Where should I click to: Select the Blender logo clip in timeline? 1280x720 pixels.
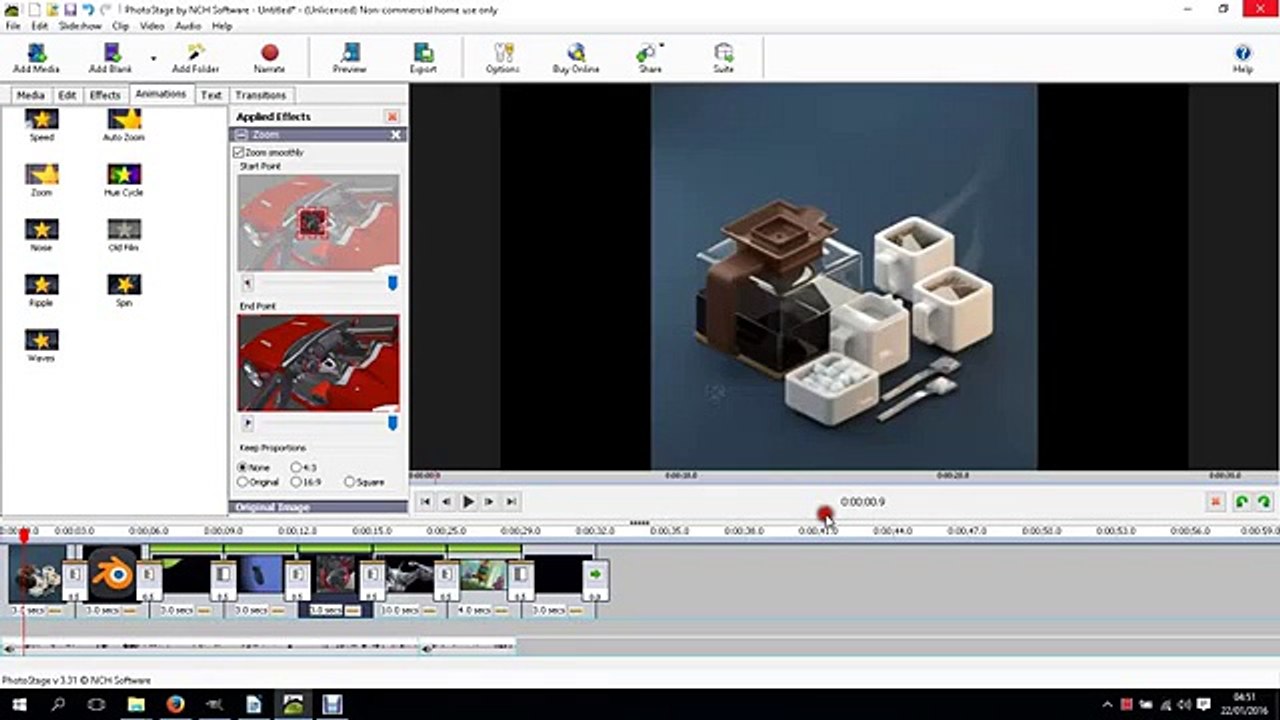112,573
